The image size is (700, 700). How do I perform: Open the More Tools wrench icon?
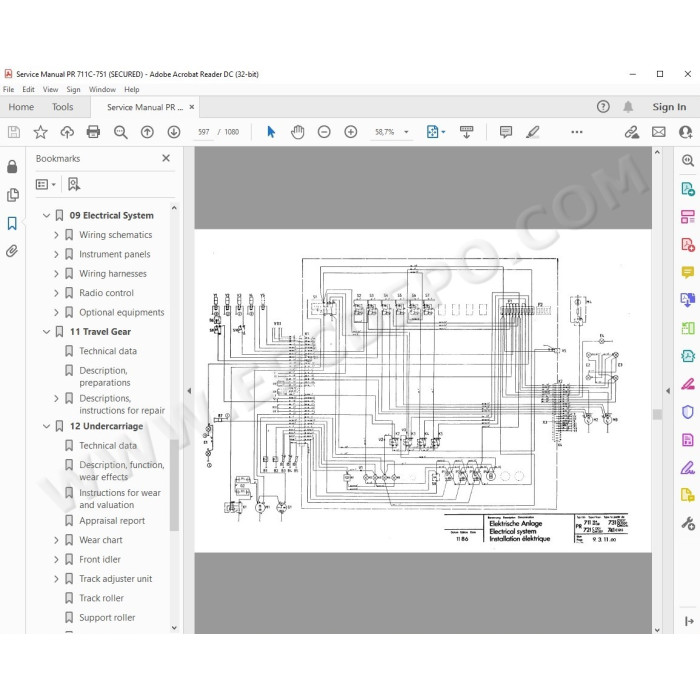[688, 523]
